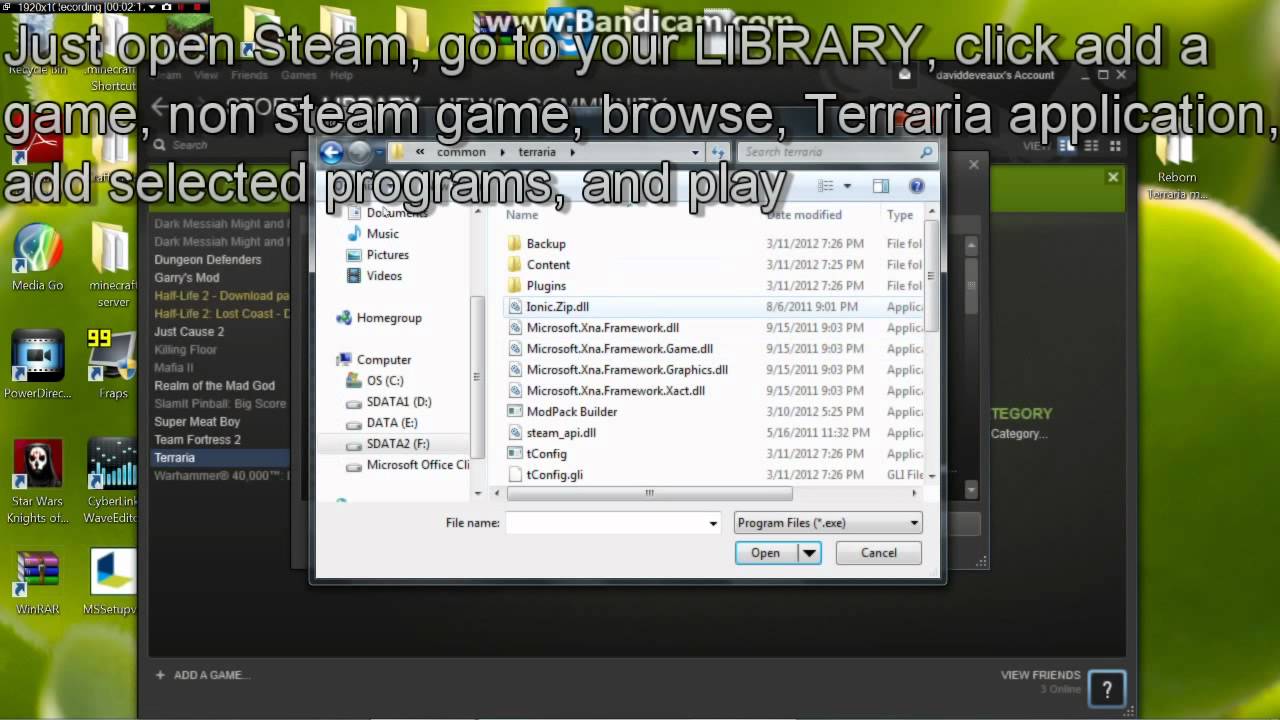Select the tConfig application
This screenshot has width=1280, height=720.
pos(546,454)
